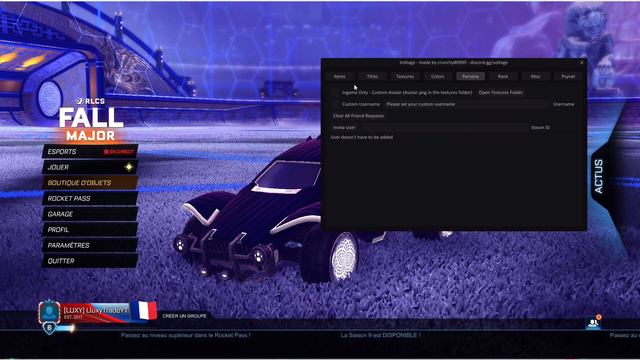This screenshot has width=640, height=360.
Task: Click the star icon beside Jouer
Action: [x=129, y=167]
